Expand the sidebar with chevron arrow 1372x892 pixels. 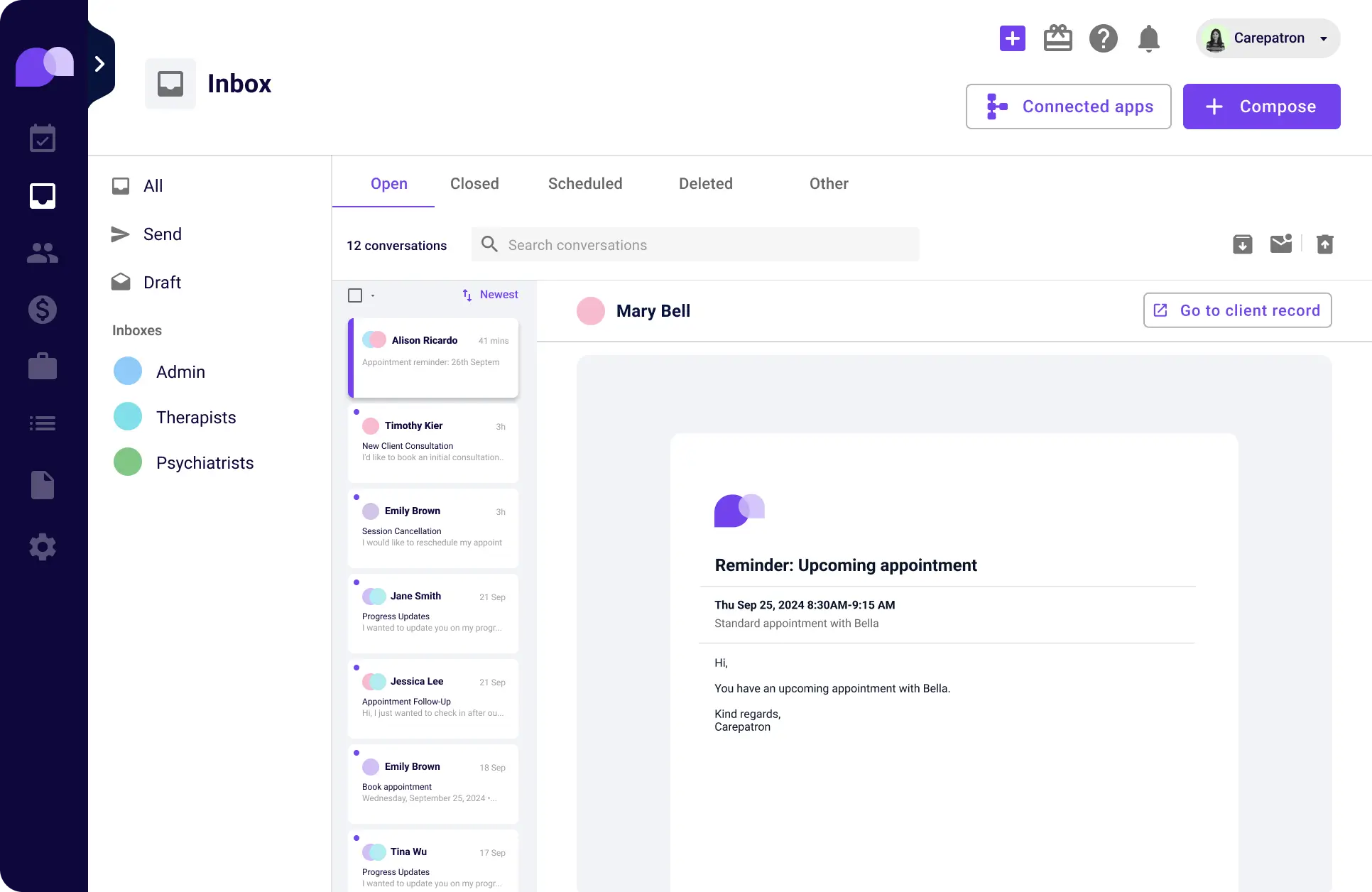point(100,65)
